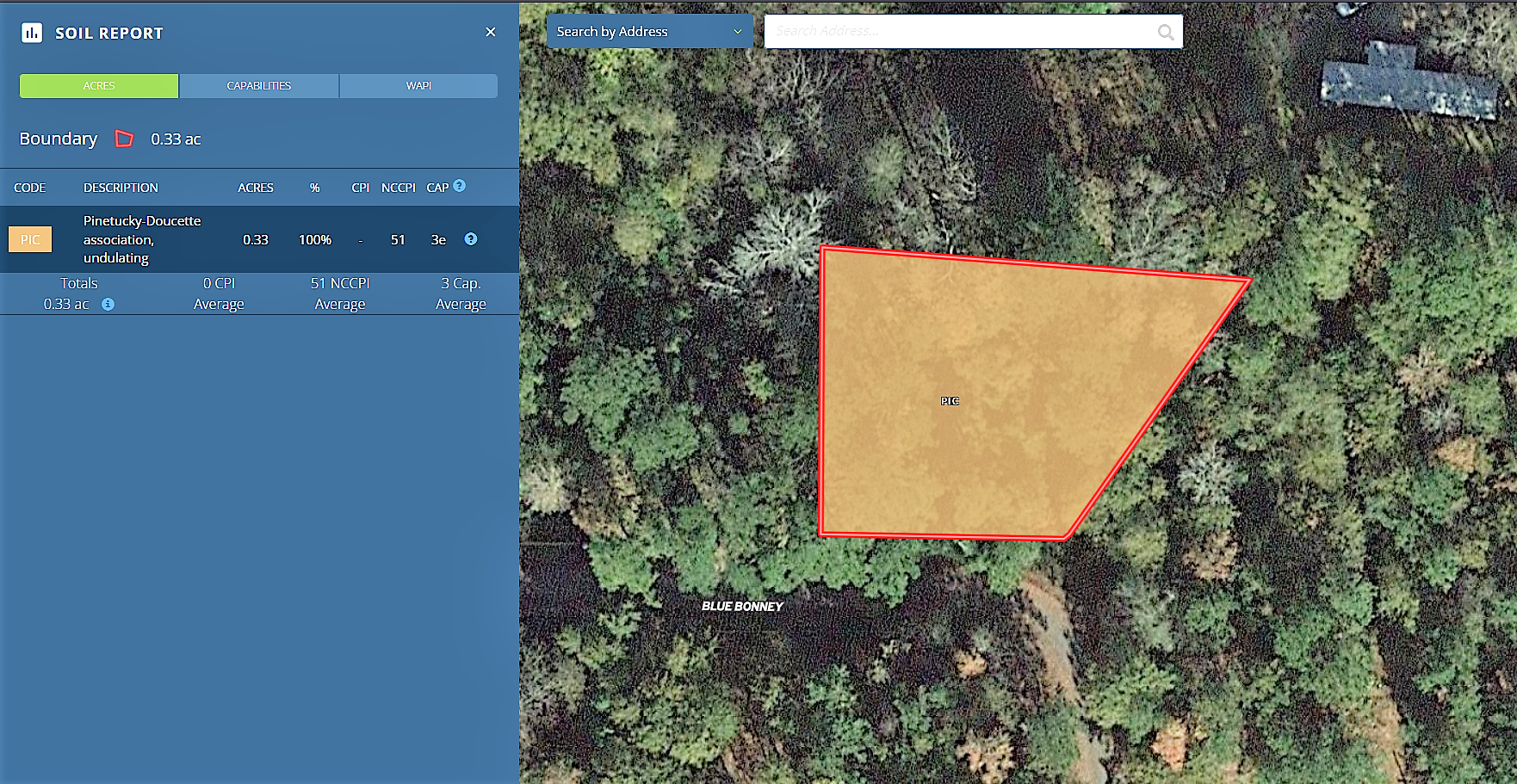1517x784 pixels.
Task: Sort by the NCCPI column header
Action: click(x=398, y=188)
